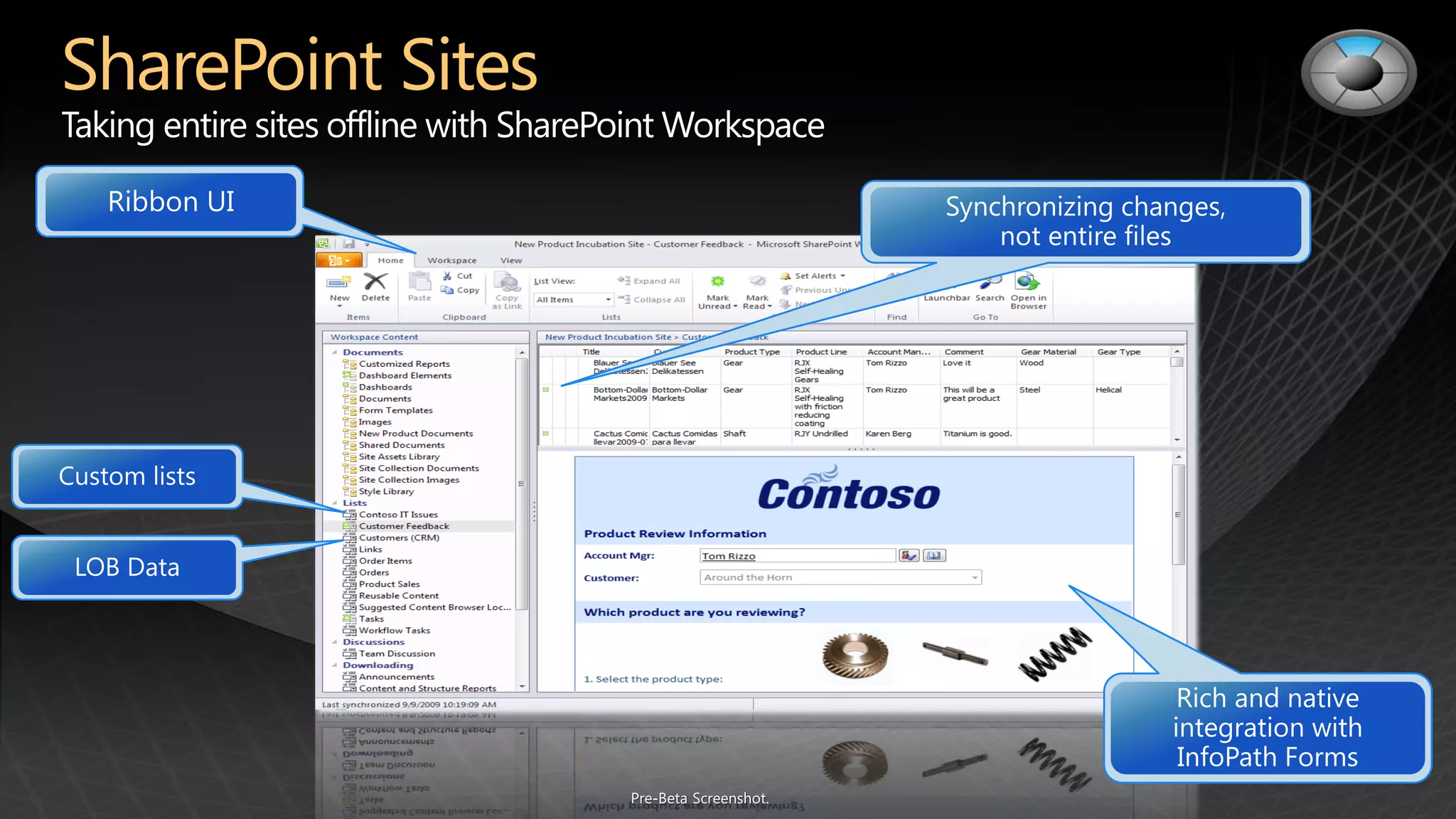Click the SharePoint Workspace app icon in title bar
1456x819 pixels.
click(x=323, y=244)
